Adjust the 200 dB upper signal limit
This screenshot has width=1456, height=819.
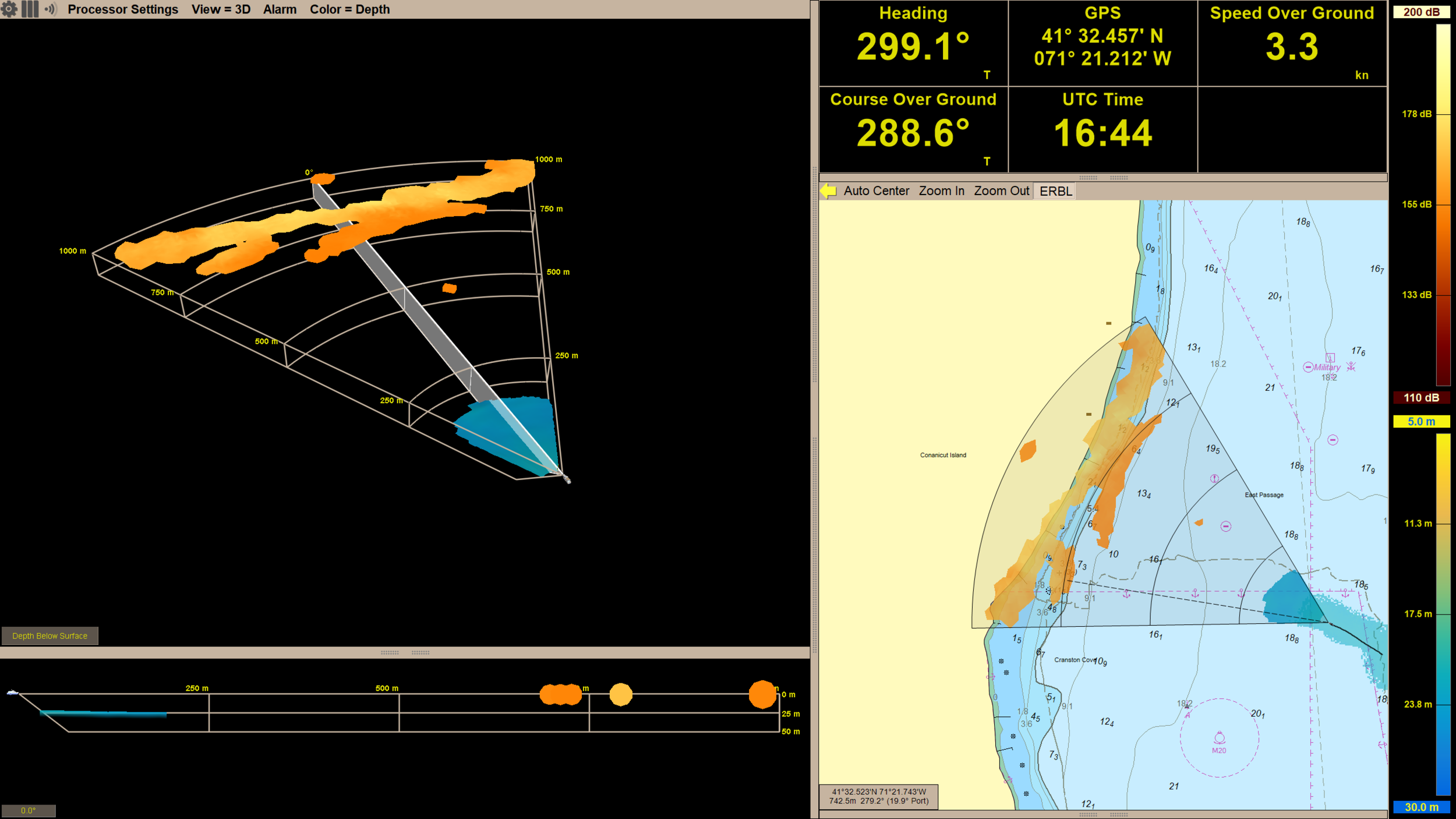[1423, 11]
